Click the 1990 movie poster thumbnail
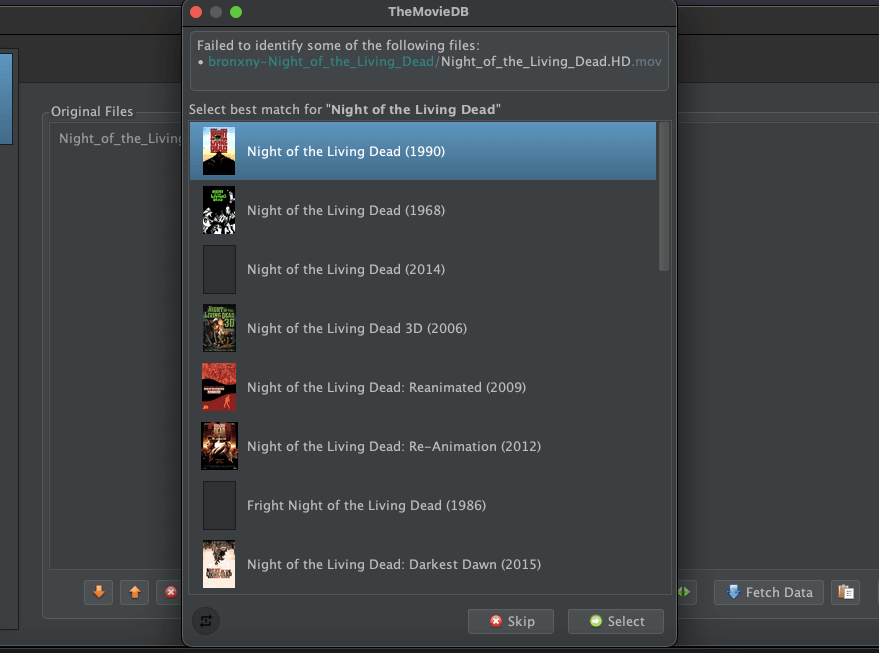 [219, 151]
